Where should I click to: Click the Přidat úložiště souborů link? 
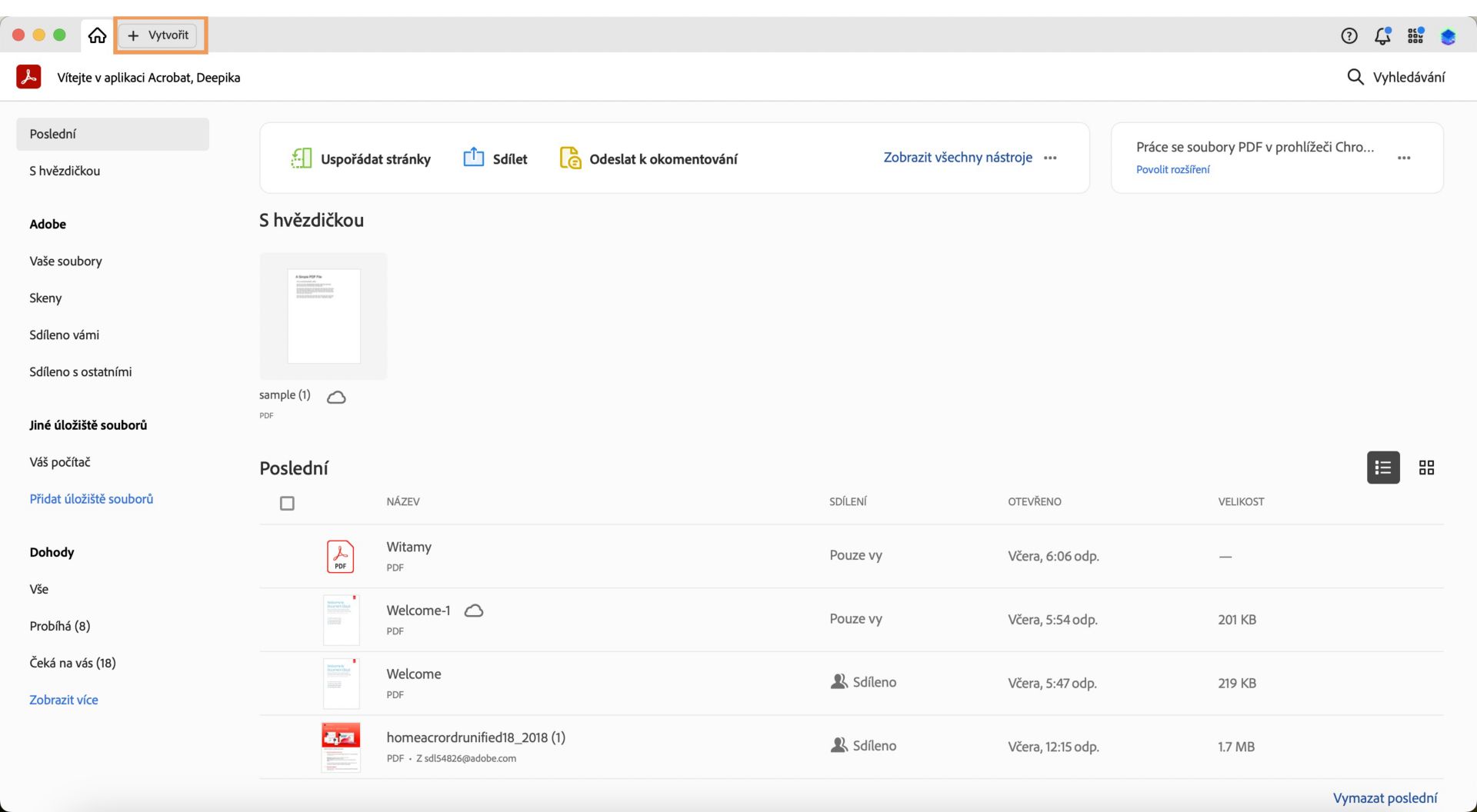[91, 499]
